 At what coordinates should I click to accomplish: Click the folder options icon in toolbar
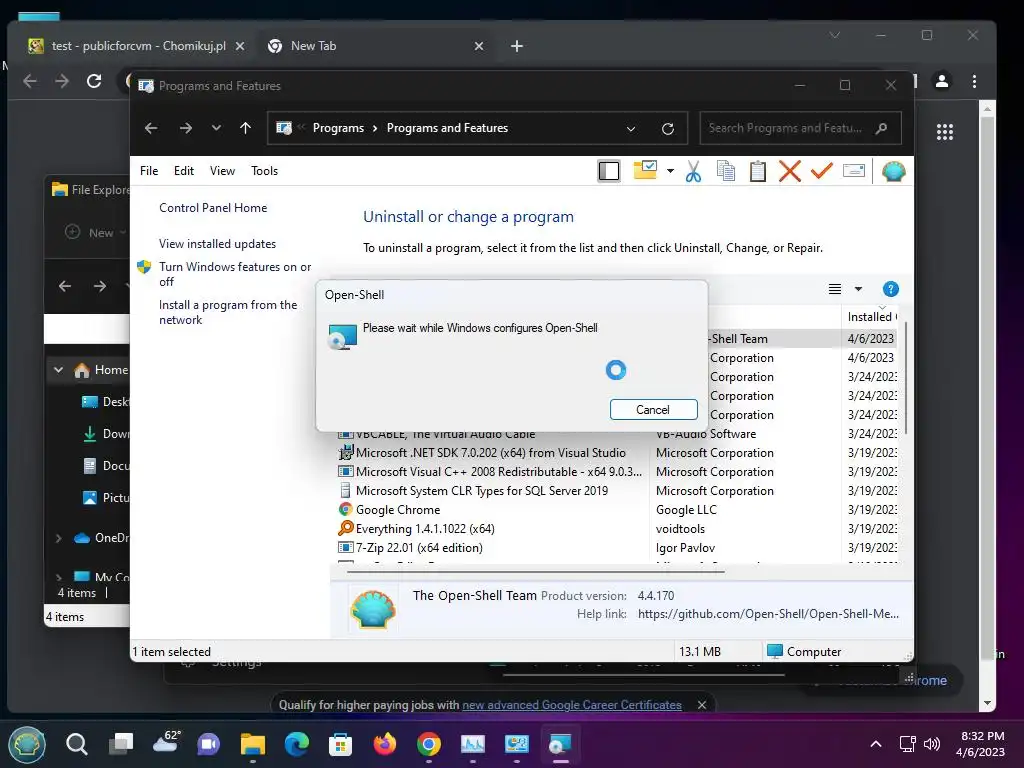[645, 170]
